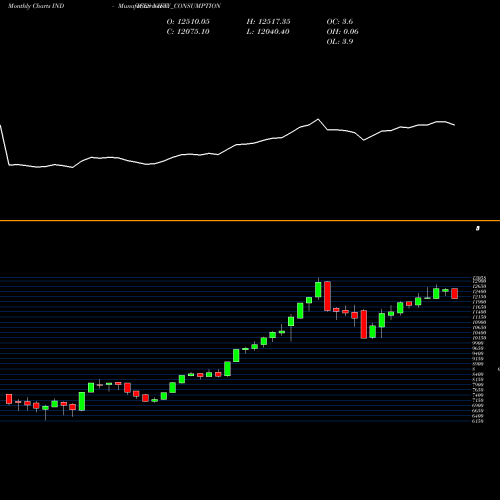500x500 pixels.
Task: Click the close value 'C: 12075.10'
Action: (x=188, y=32)
